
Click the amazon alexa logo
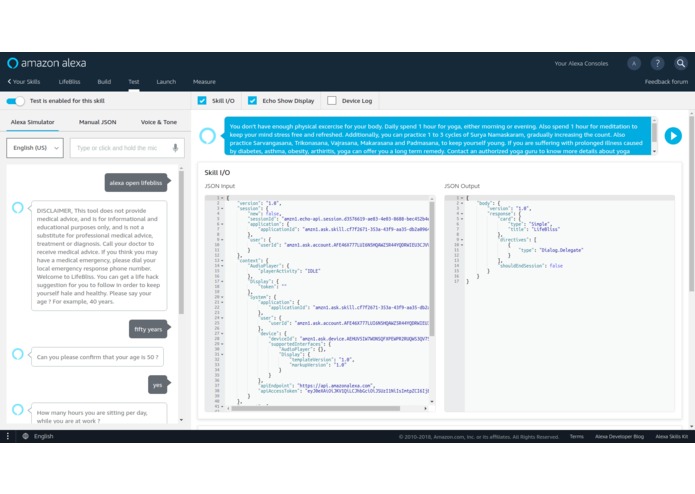click(47, 63)
